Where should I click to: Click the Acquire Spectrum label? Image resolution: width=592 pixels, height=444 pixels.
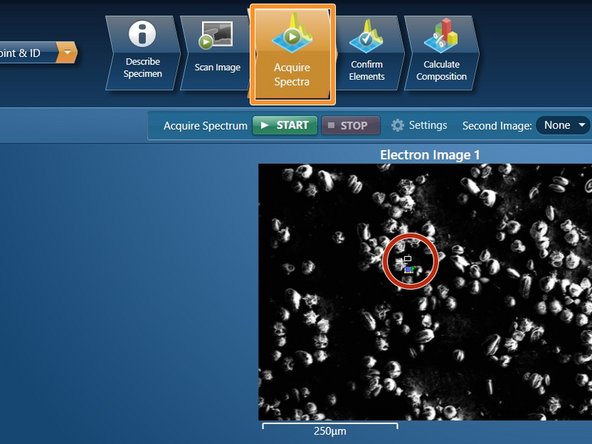pos(205,125)
